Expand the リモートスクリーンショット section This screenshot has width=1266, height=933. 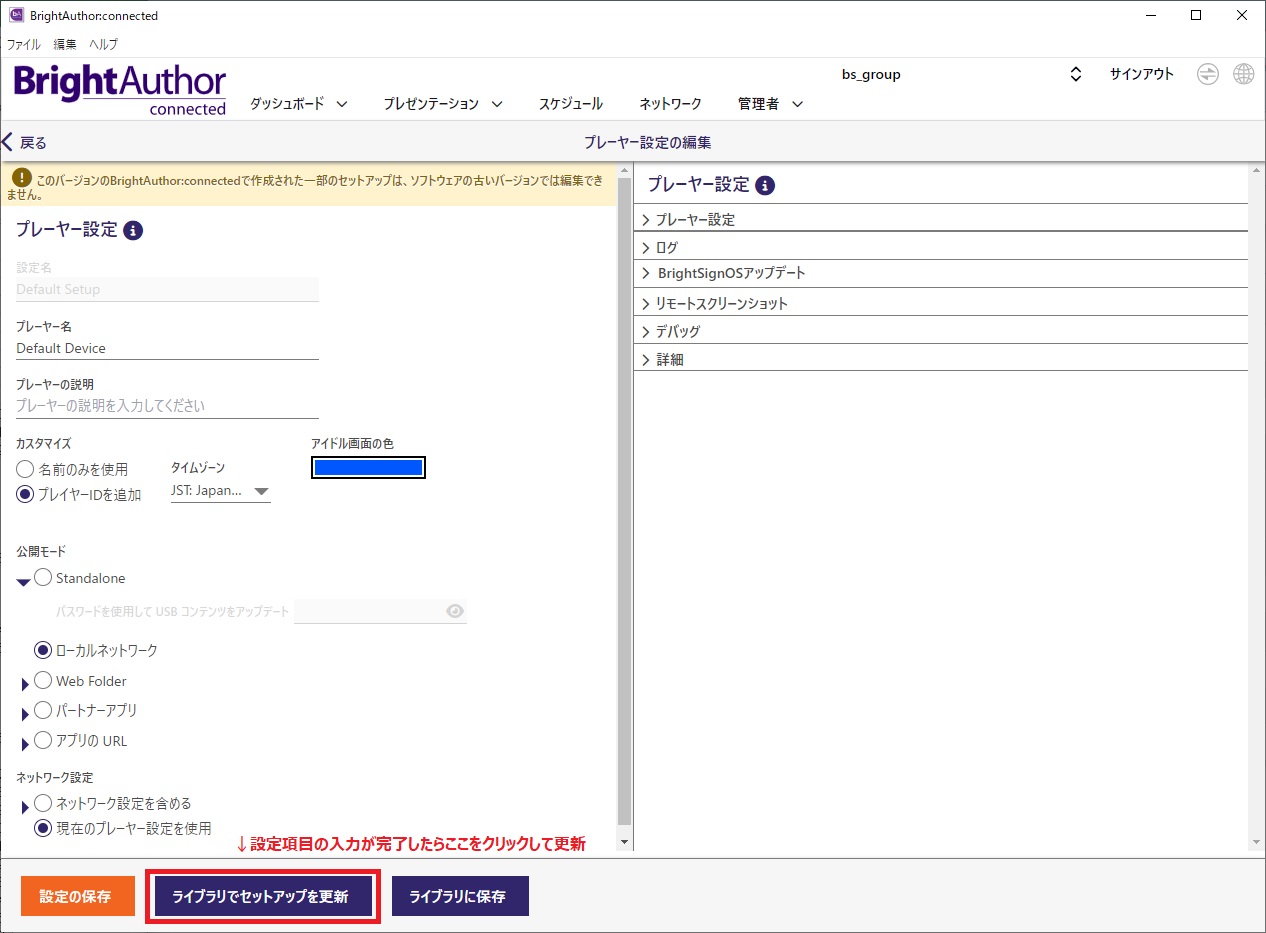[x=941, y=303]
